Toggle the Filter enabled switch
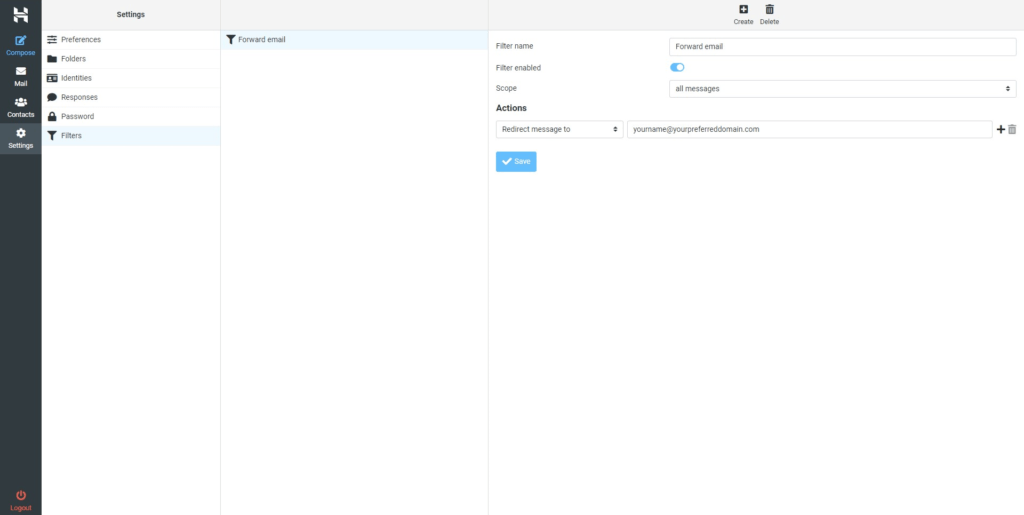Screen dimensions: 1024x515 click(x=677, y=67)
